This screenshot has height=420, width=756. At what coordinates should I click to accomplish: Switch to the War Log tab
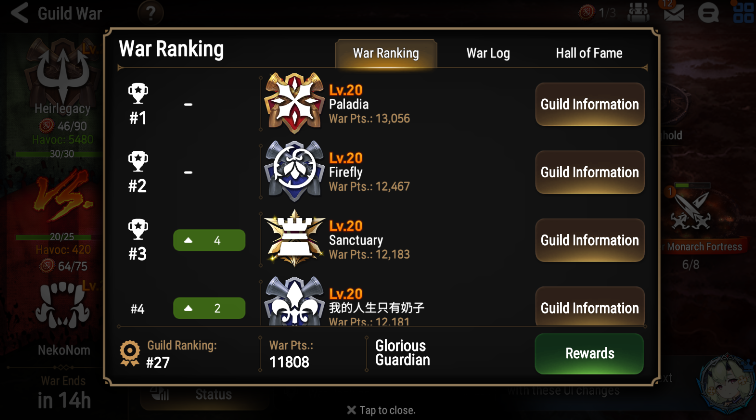tap(488, 53)
